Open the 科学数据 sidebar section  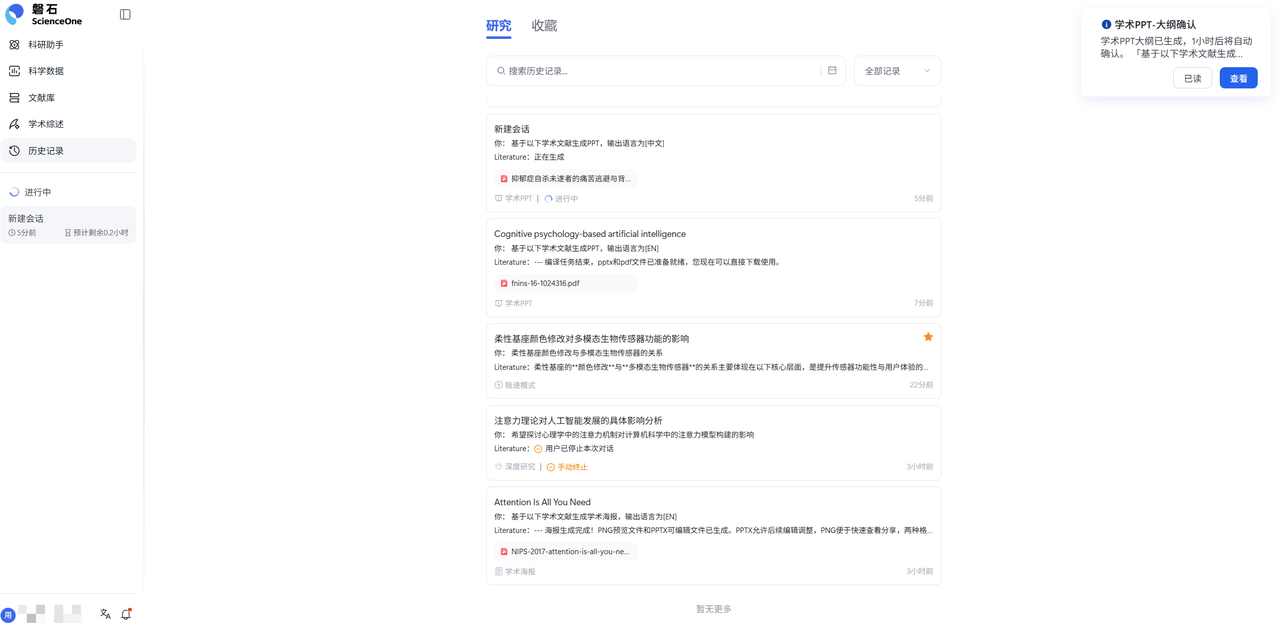(x=44, y=70)
